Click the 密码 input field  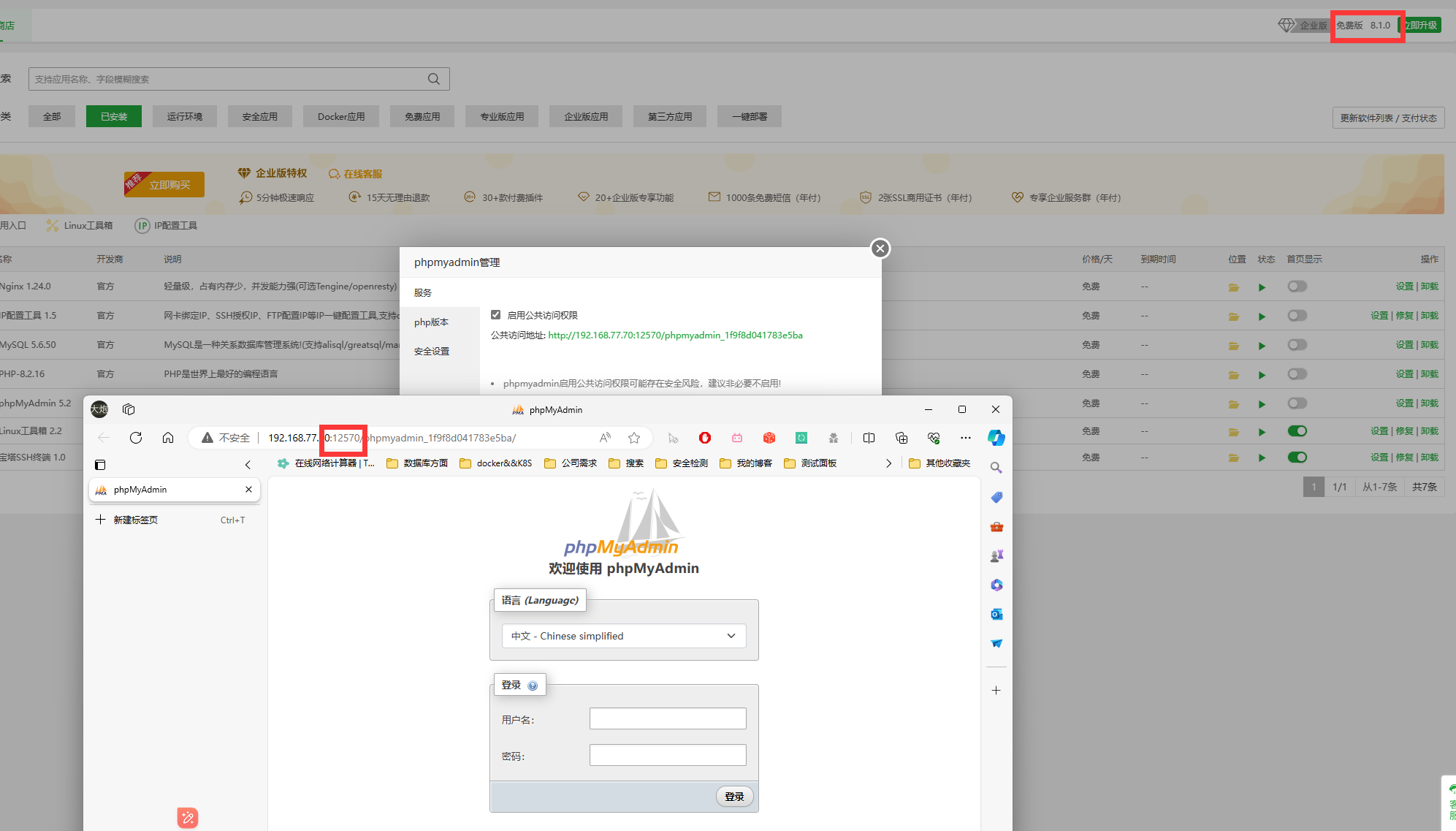(668, 755)
